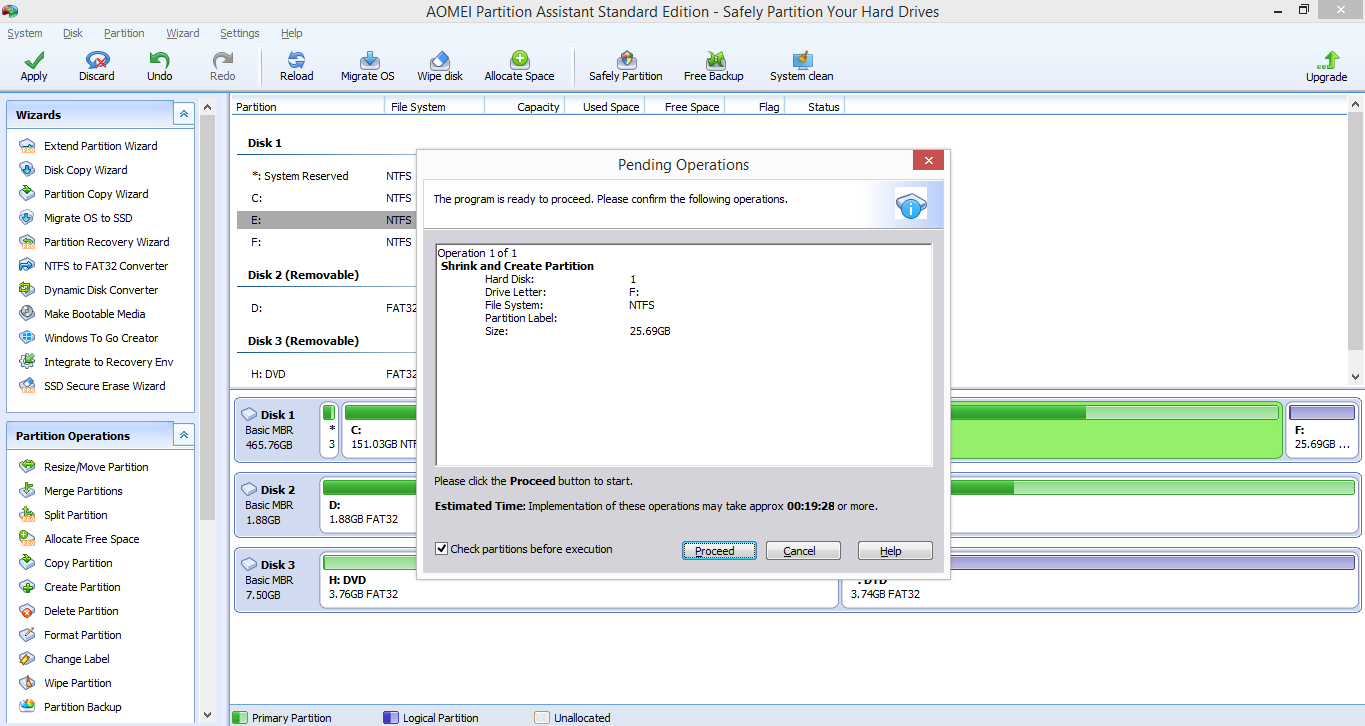This screenshot has width=1365, height=726.
Task: Select Format Partition operation
Action: pyautogui.click(x=82, y=635)
